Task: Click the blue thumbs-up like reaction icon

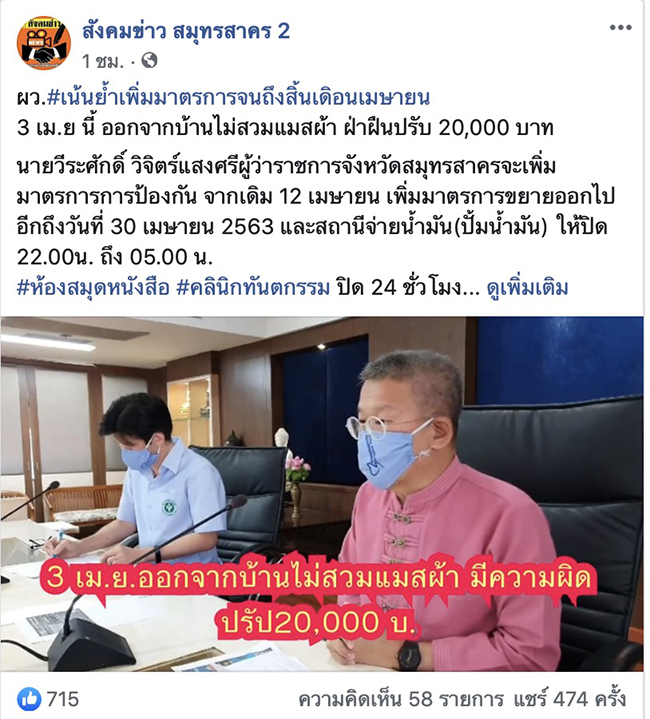Action: 29,699
